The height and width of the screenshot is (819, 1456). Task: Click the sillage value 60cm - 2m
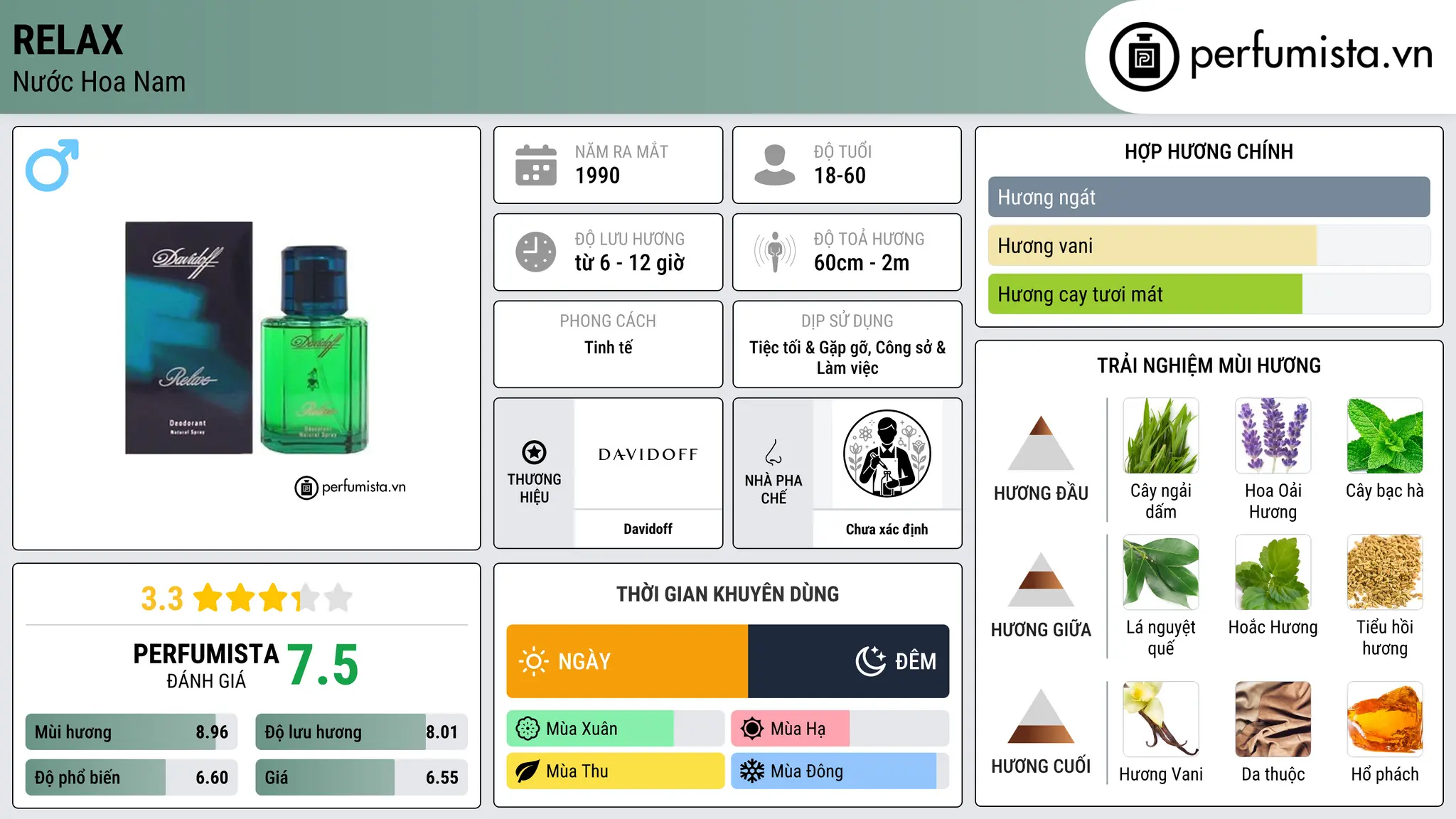[862, 263]
